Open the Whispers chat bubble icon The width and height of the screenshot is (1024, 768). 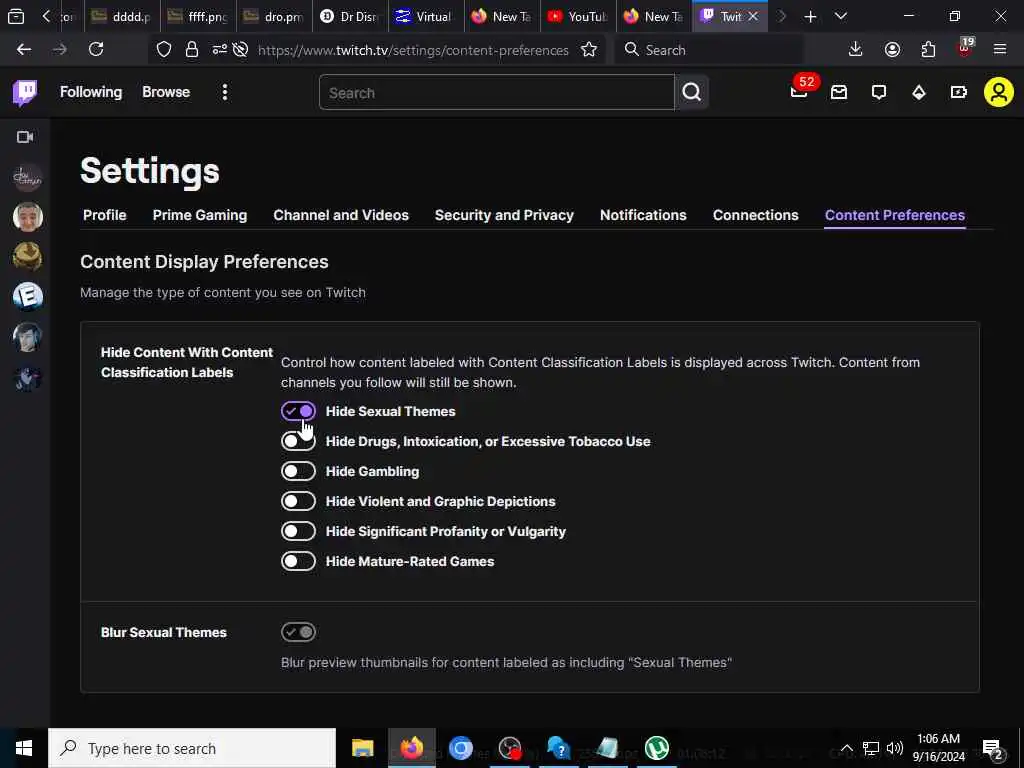[879, 93]
